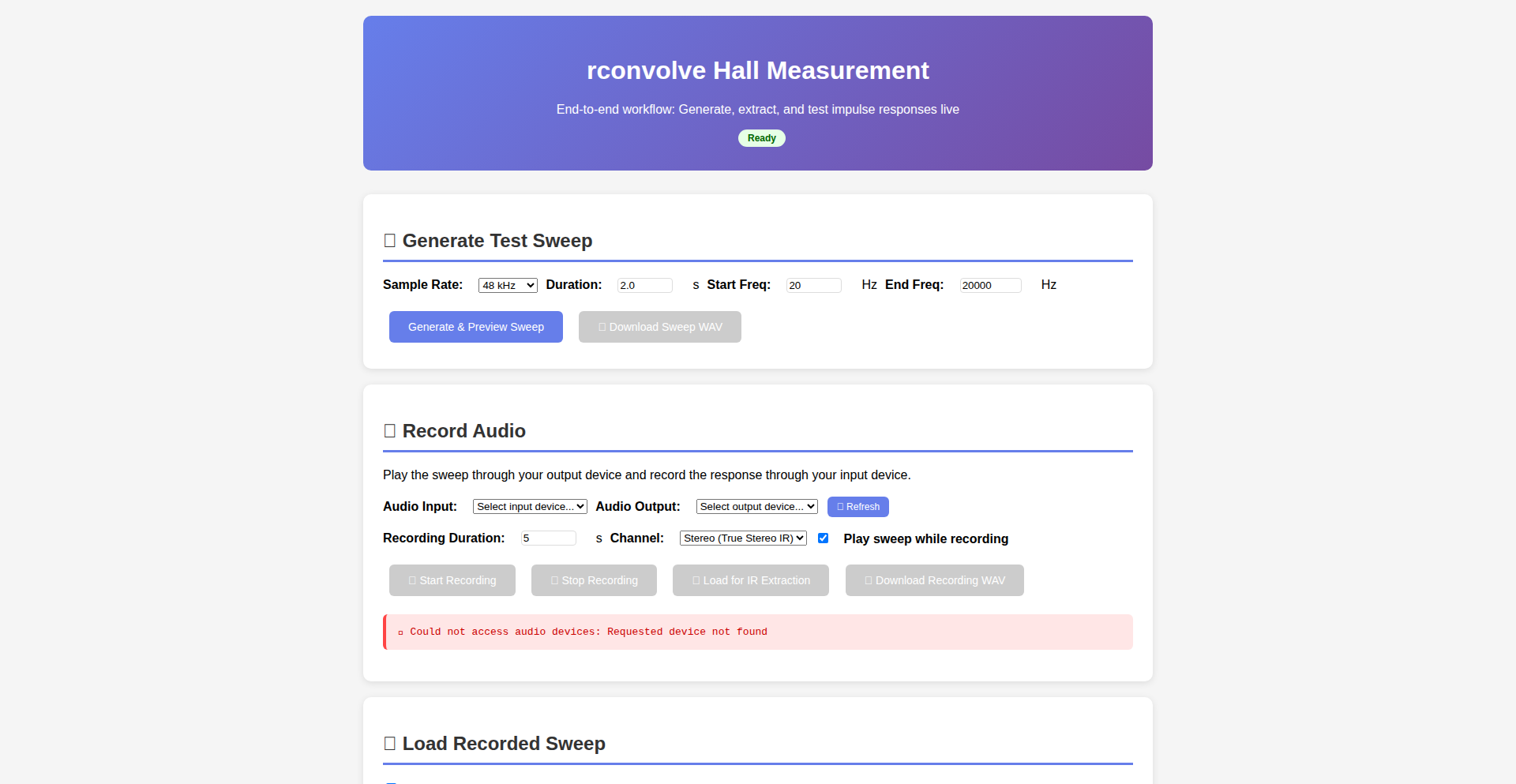
Task: Open the Sample Rate dropdown
Action: click(x=507, y=285)
